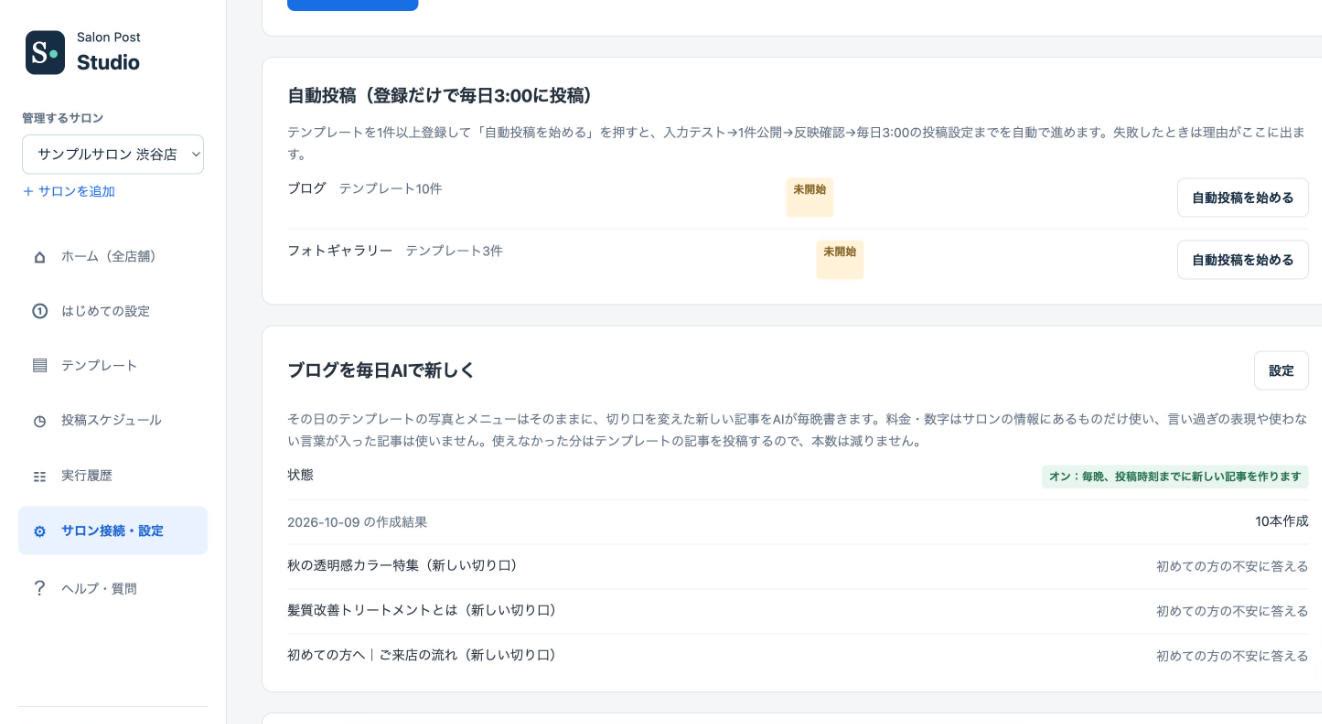This screenshot has height=724, width=1322.
Task: Click the green オン status badge
Action: tap(1175, 476)
